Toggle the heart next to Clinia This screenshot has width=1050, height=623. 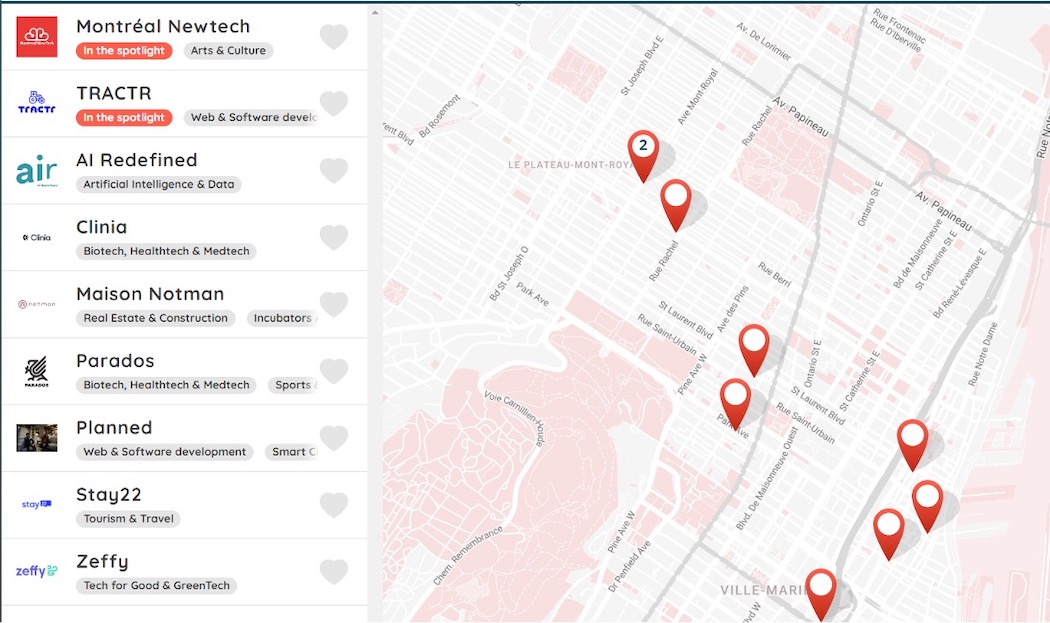[x=333, y=238]
